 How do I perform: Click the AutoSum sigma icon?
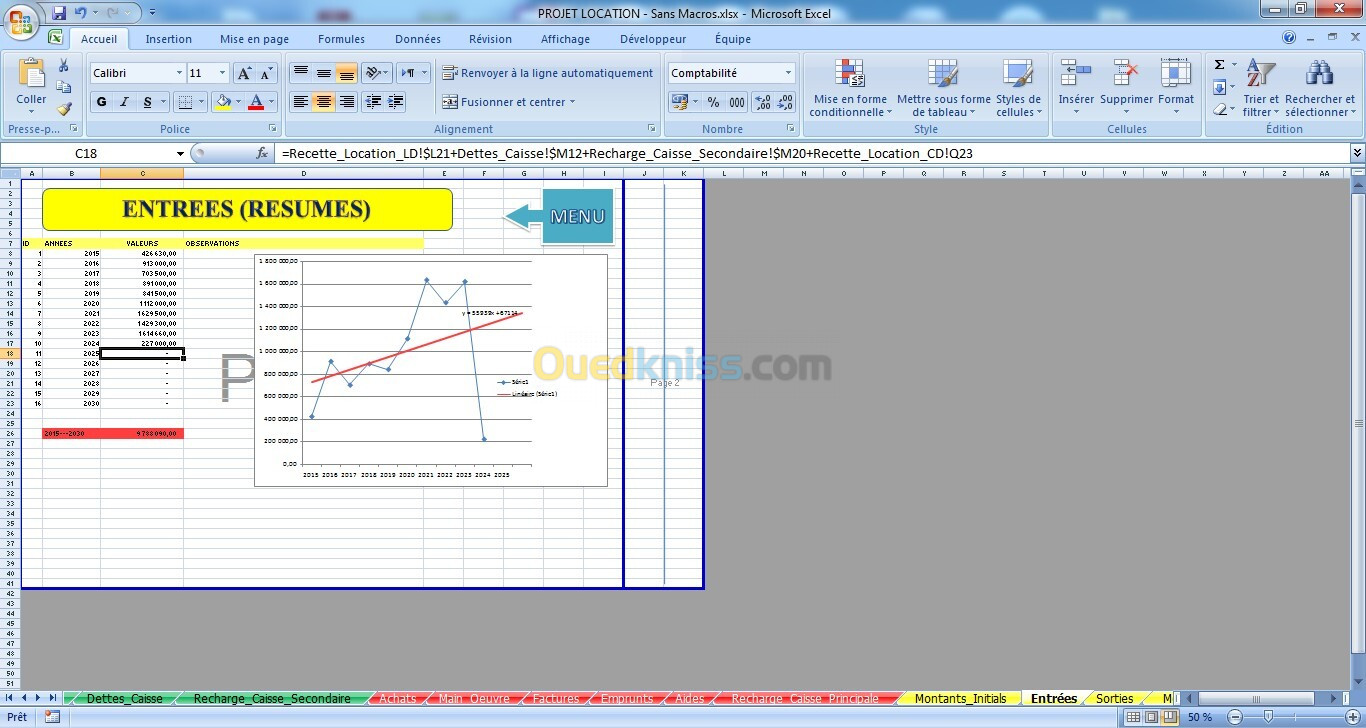(x=1219, y=65)
